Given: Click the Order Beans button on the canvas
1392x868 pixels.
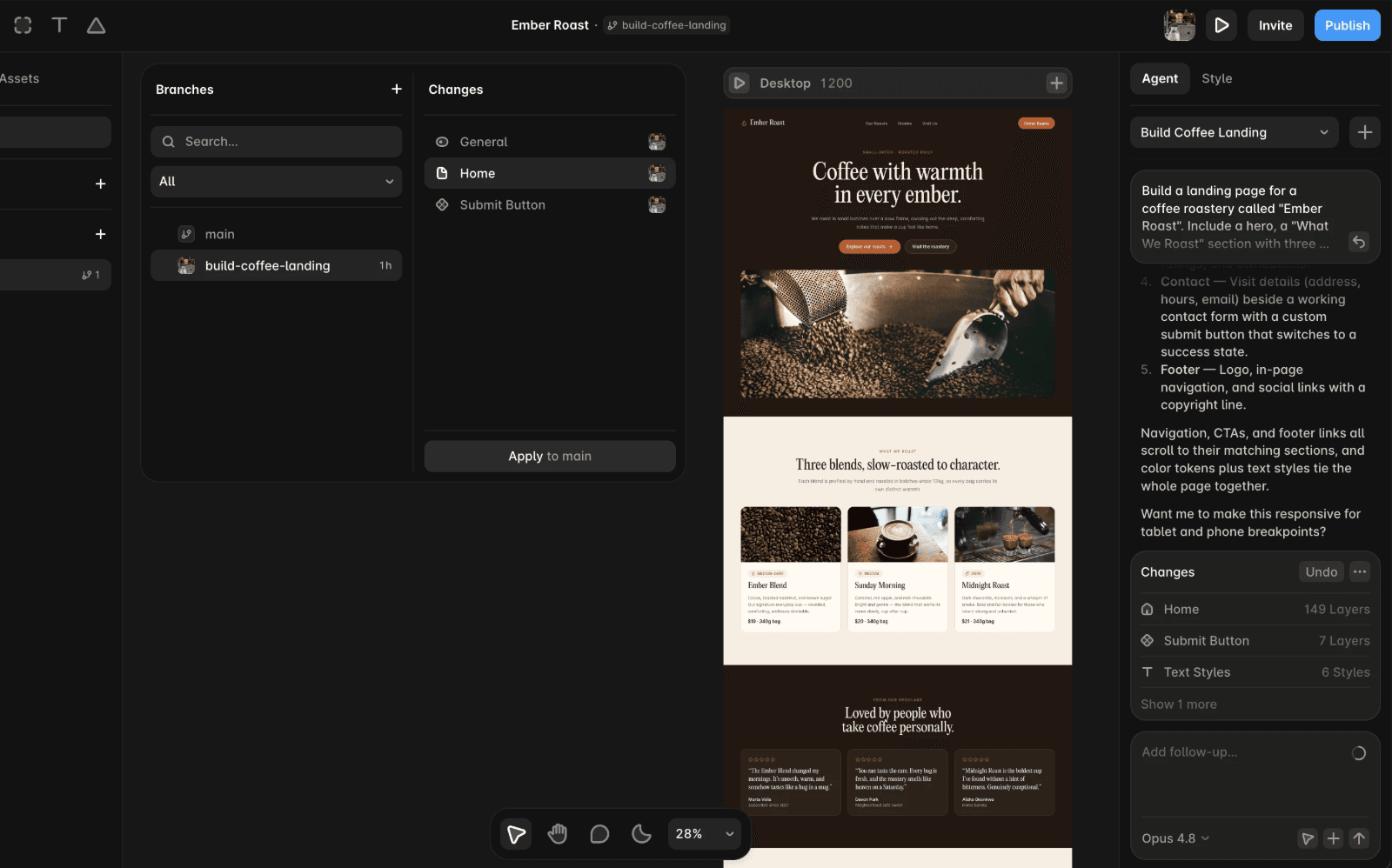Looking at the screenshot, I should [1036, 124].
